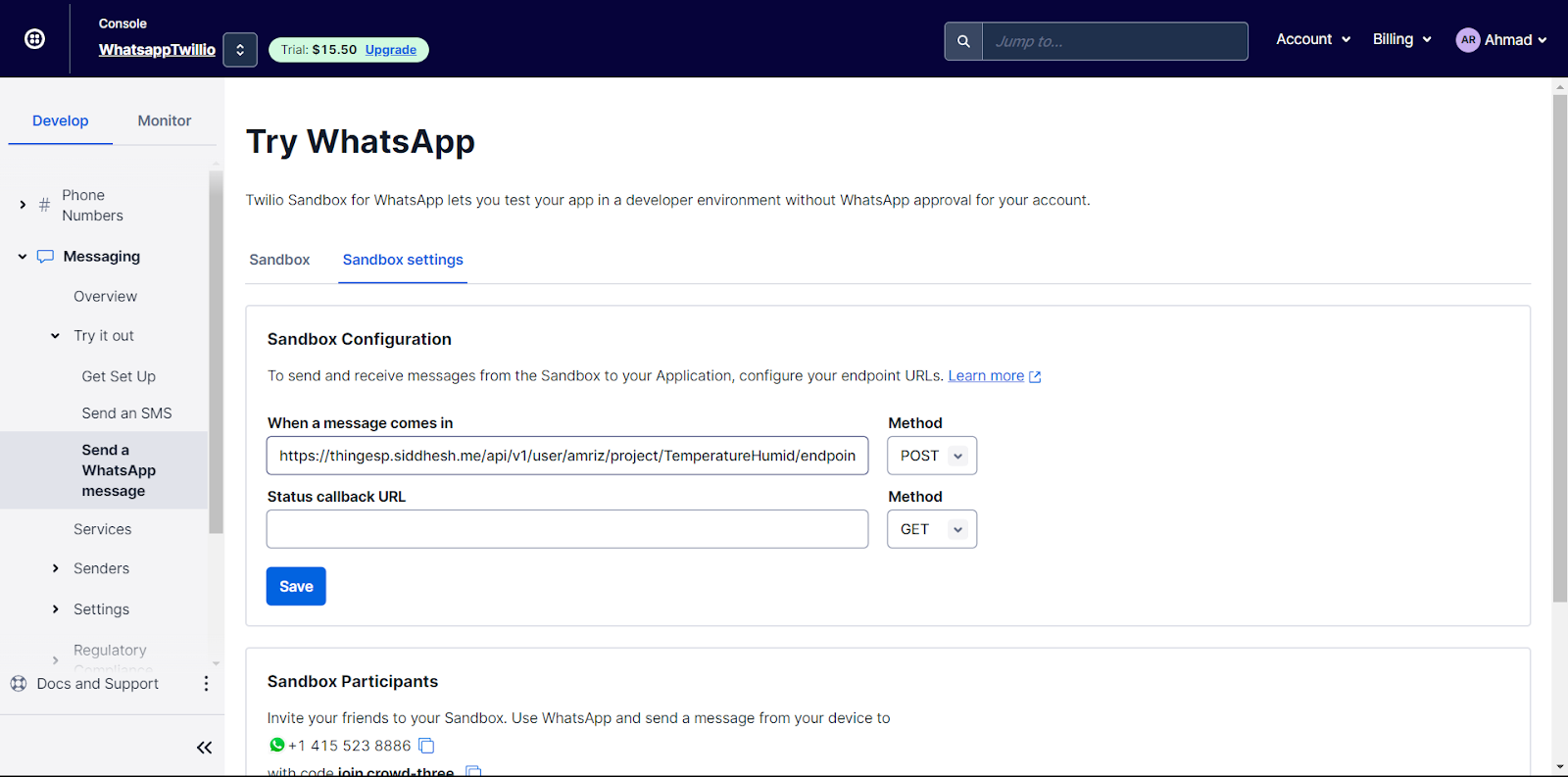Click the WhatsApp green logo icon

click(277, 746)
